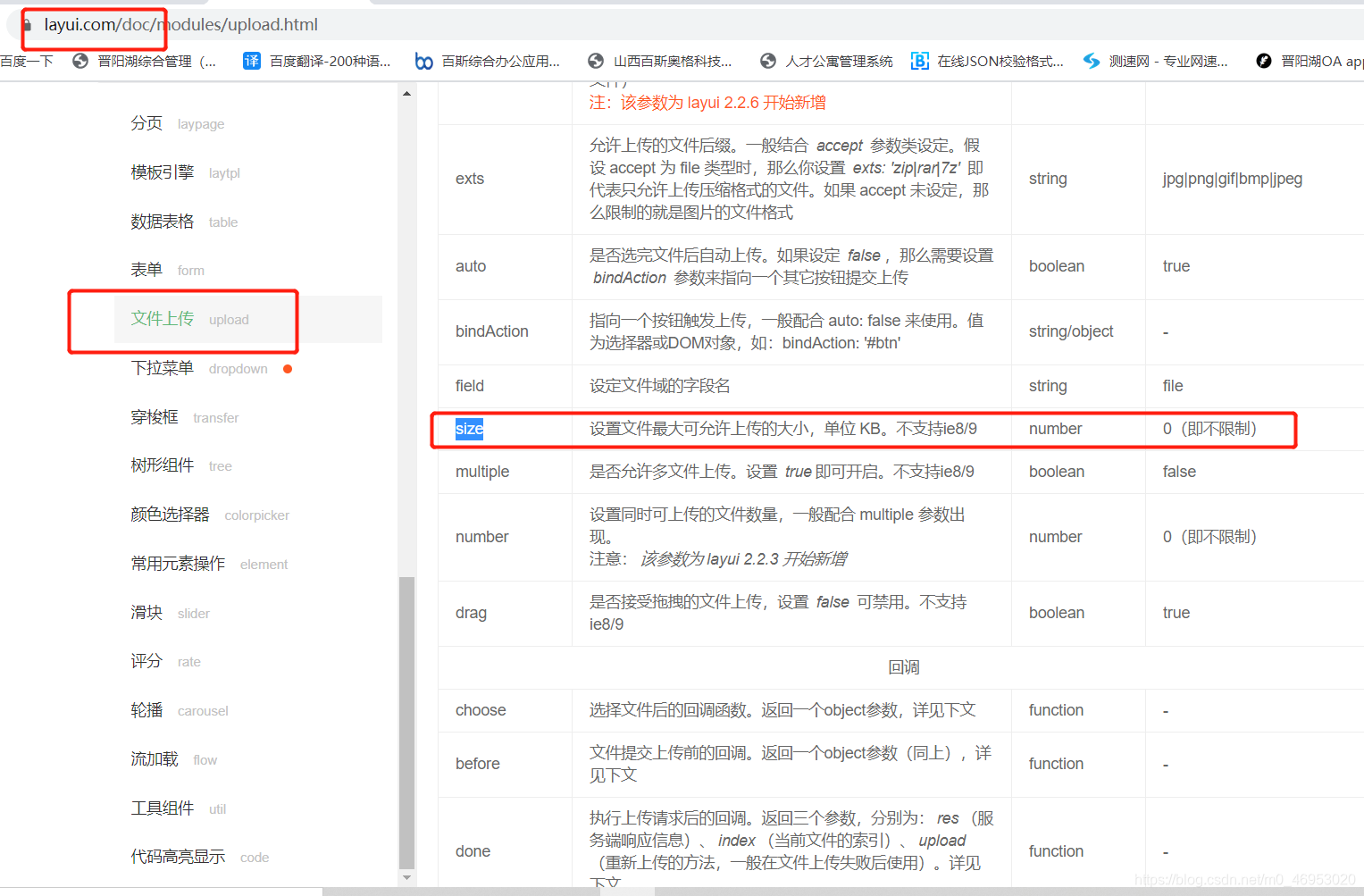The image size is (1364, 896).
Task: Open the 树形组件 tree docs
Action: coord(163,465)
